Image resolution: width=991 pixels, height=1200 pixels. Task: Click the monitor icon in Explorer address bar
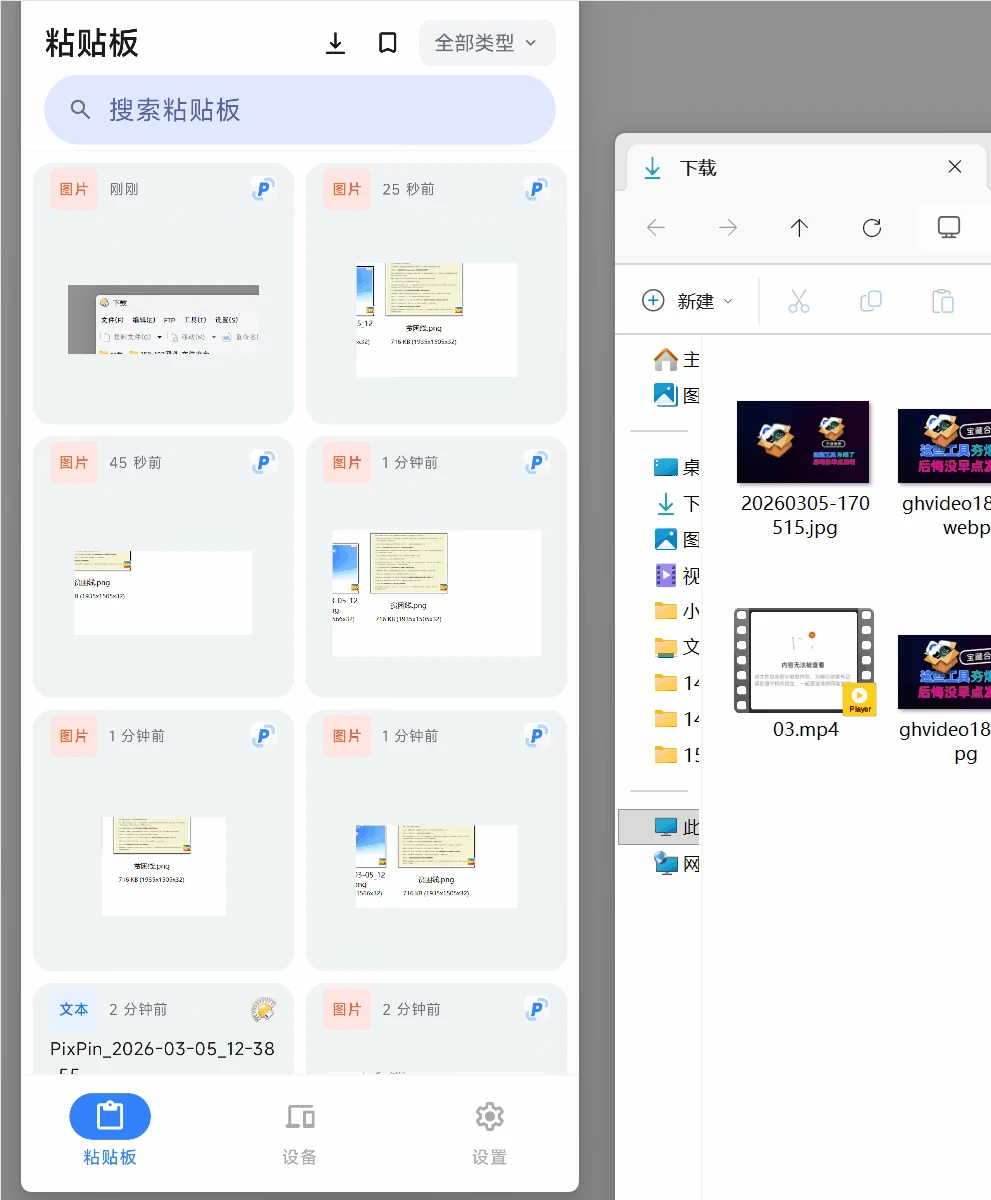coord(949,227)
